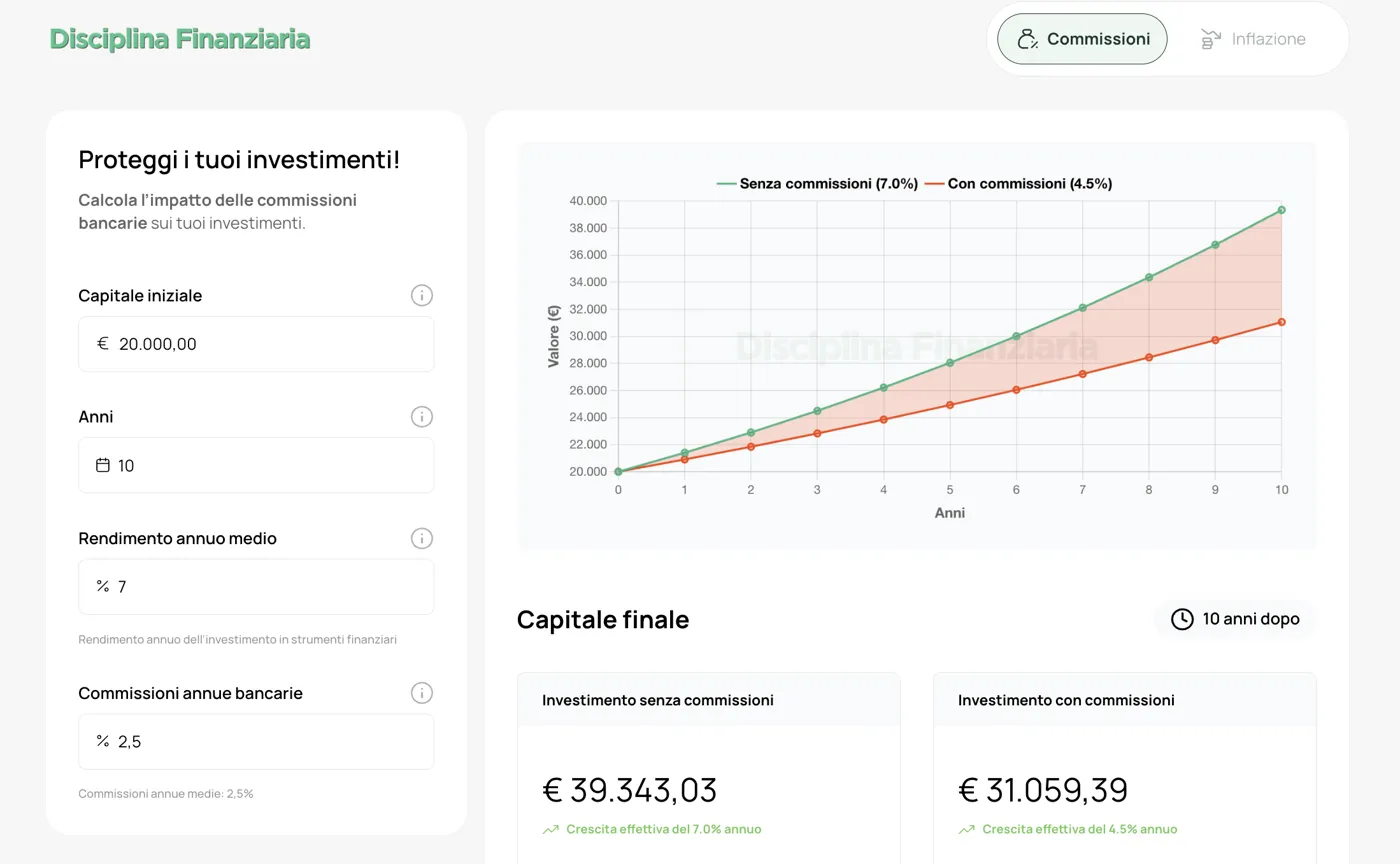Select green data point at year 5
1400x864 pixels.
[950, 363]
